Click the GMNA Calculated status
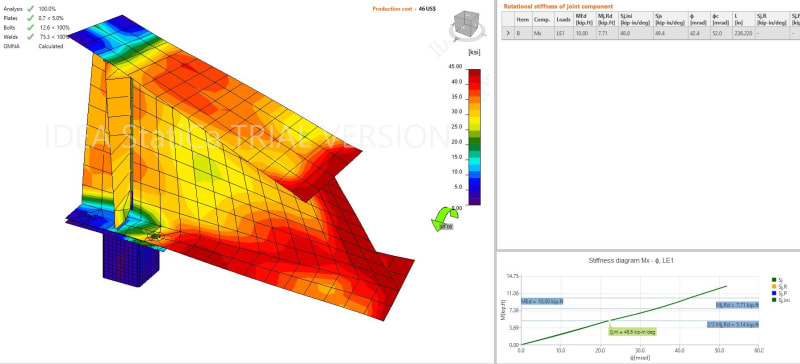800x364 pixels. pyautogui.click(x=51, y=46)
